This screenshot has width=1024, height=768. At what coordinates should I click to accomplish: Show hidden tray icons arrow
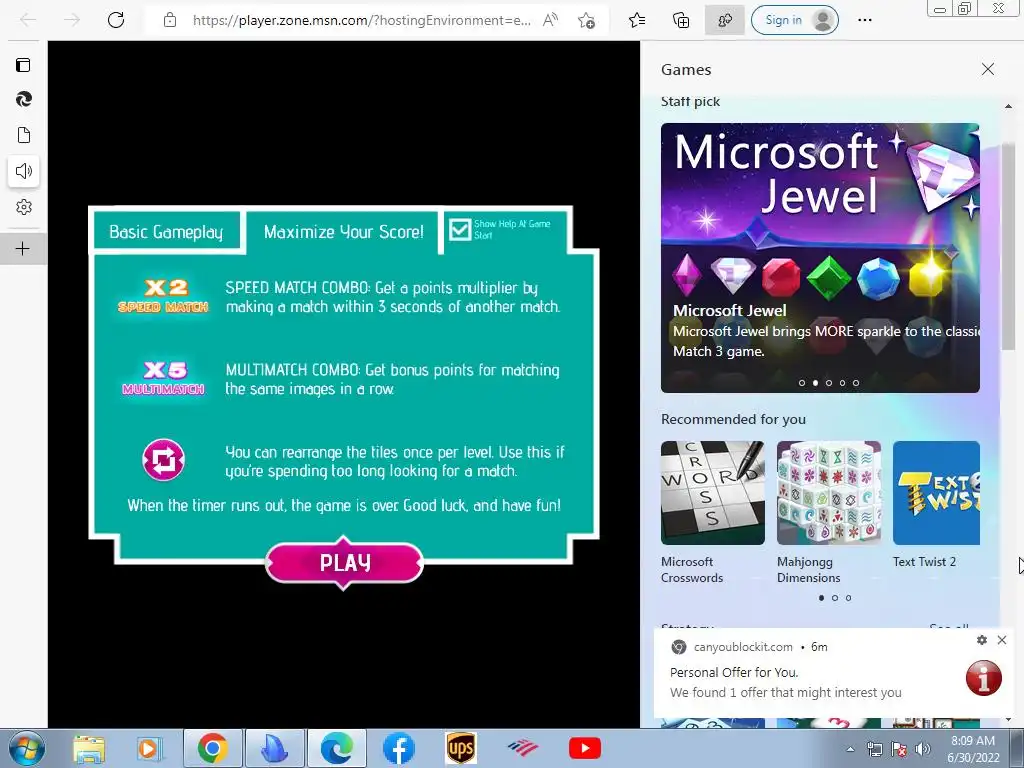coord(850,749)
